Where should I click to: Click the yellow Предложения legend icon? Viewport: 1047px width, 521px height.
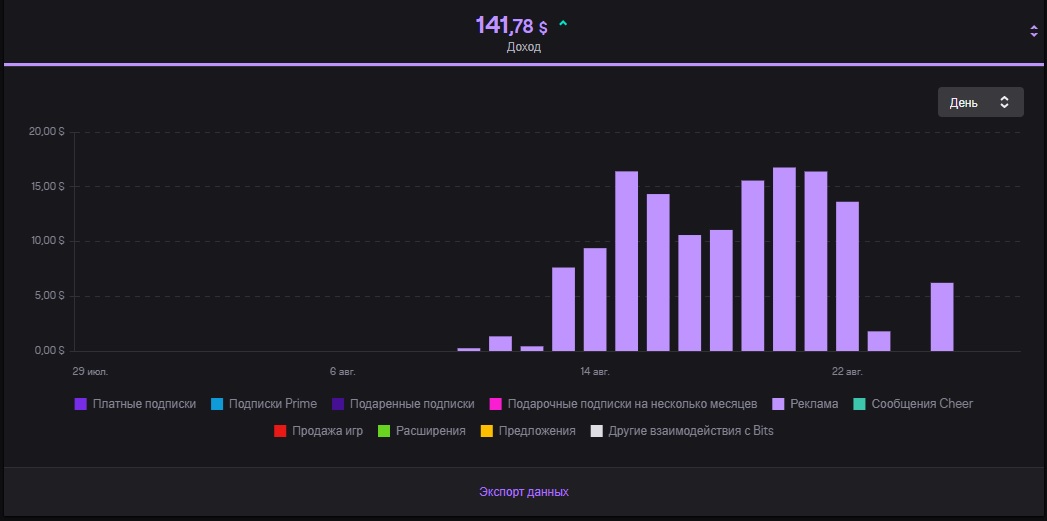tap(487, 431)
